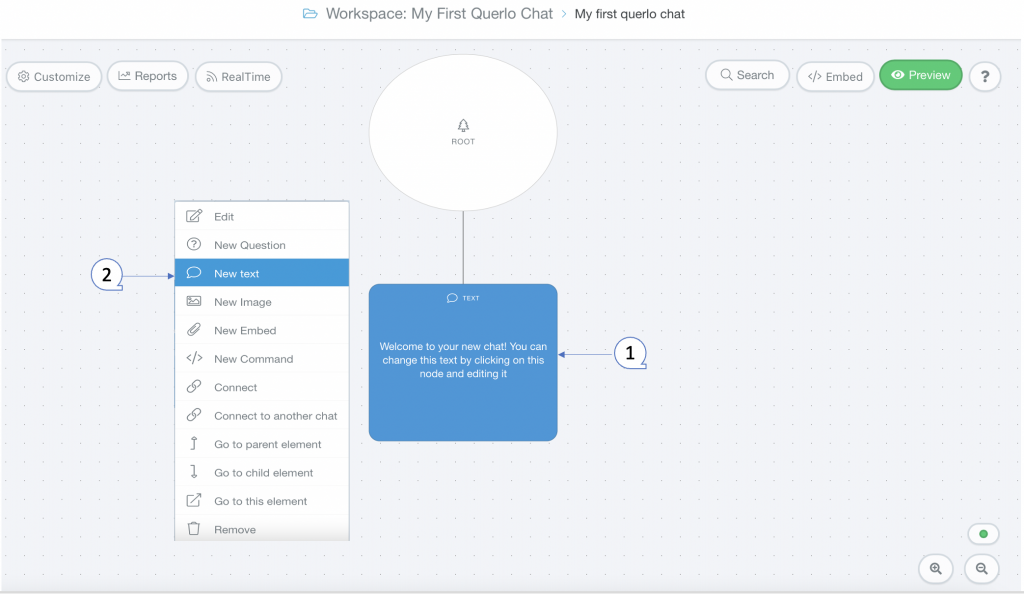The height and width of the screenshot is (594, 1024).
Task: Click the Search button
Action: 747,75
